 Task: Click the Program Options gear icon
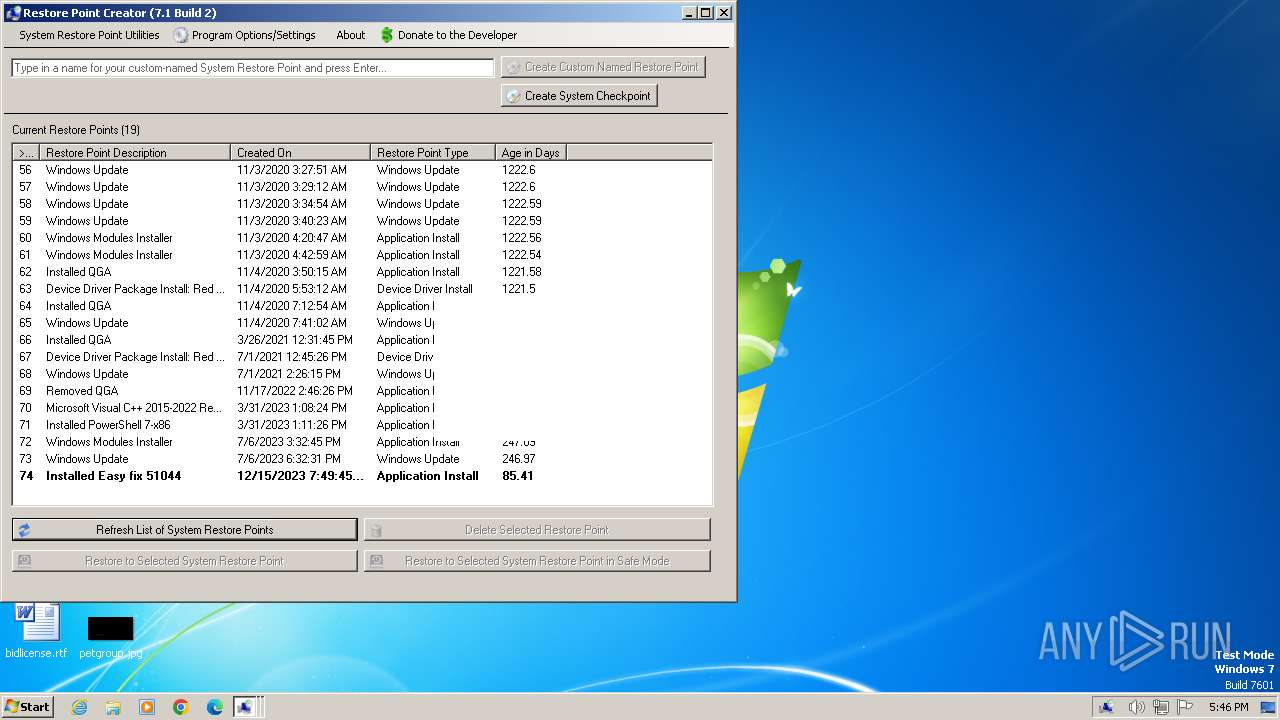pos(181,35)
